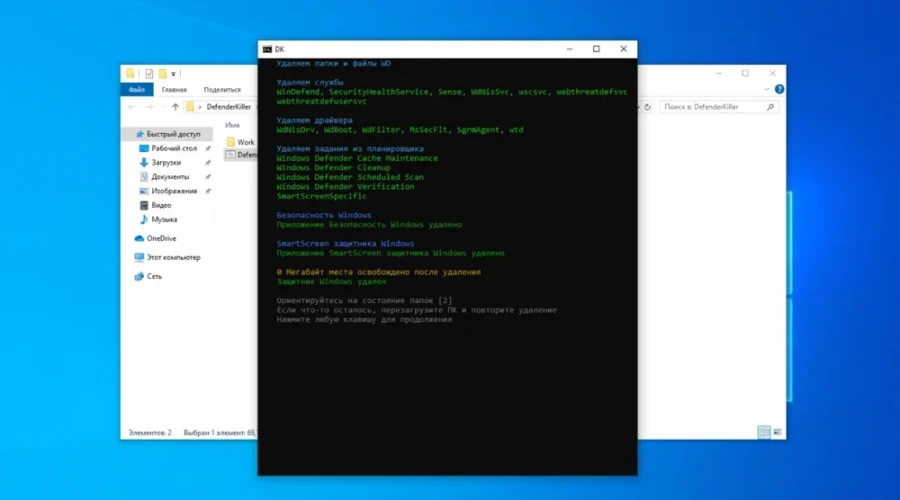The image size is (900, 500).
Task: Open the Поделиться ribbon tab
Action: tap(221, 89)
